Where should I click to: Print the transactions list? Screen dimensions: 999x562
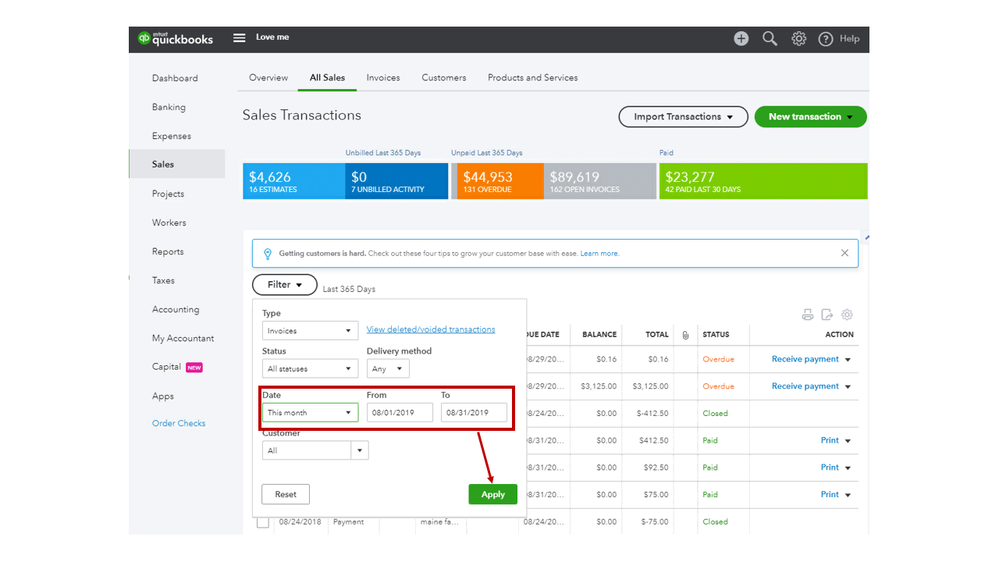coord(807,314)
